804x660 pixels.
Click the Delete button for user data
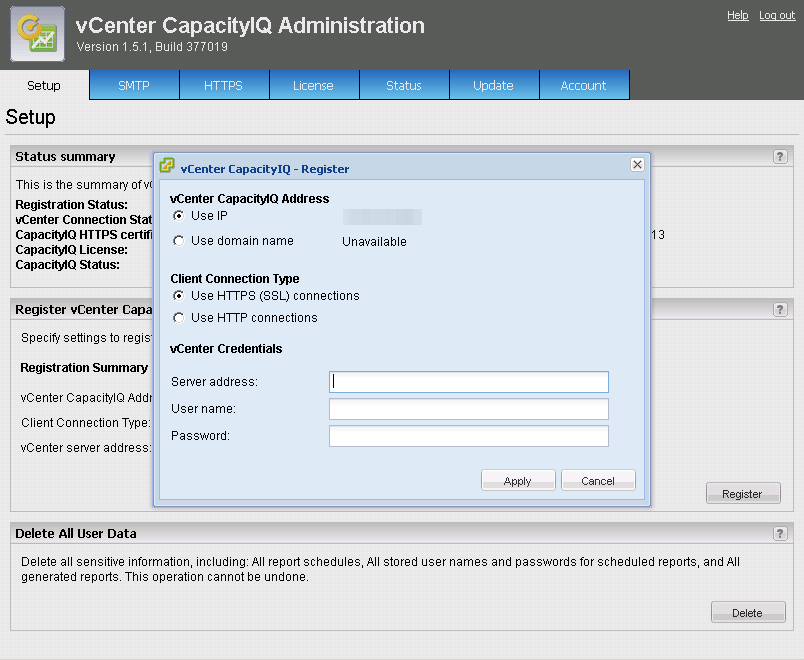tap(748, 612)
